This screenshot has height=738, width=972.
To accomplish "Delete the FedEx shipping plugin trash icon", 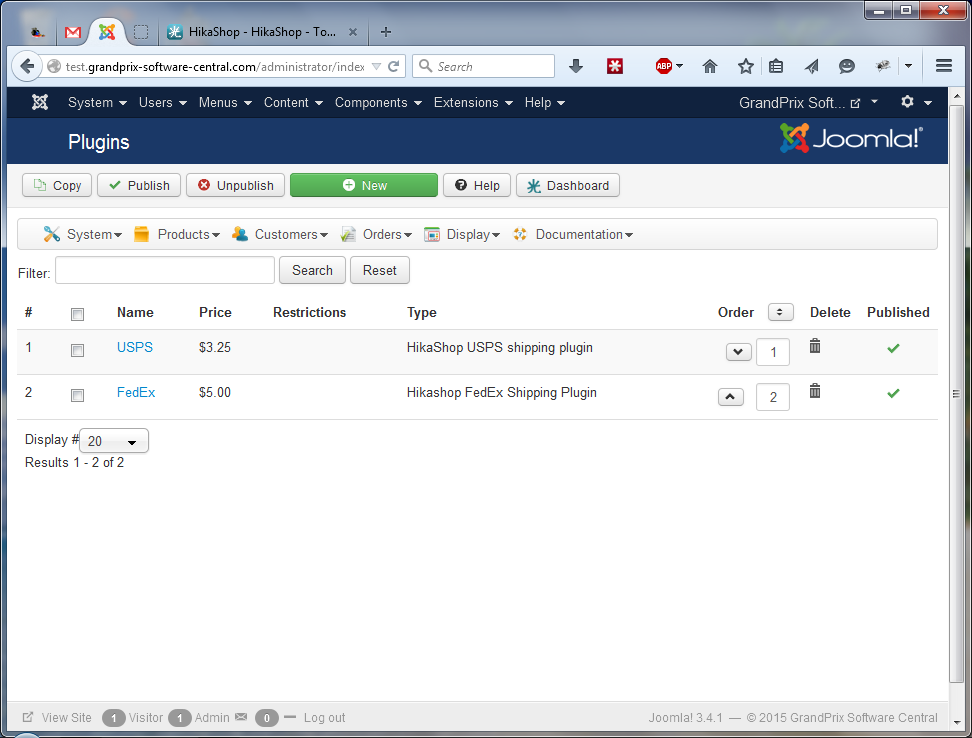I will tap(815, 391).
